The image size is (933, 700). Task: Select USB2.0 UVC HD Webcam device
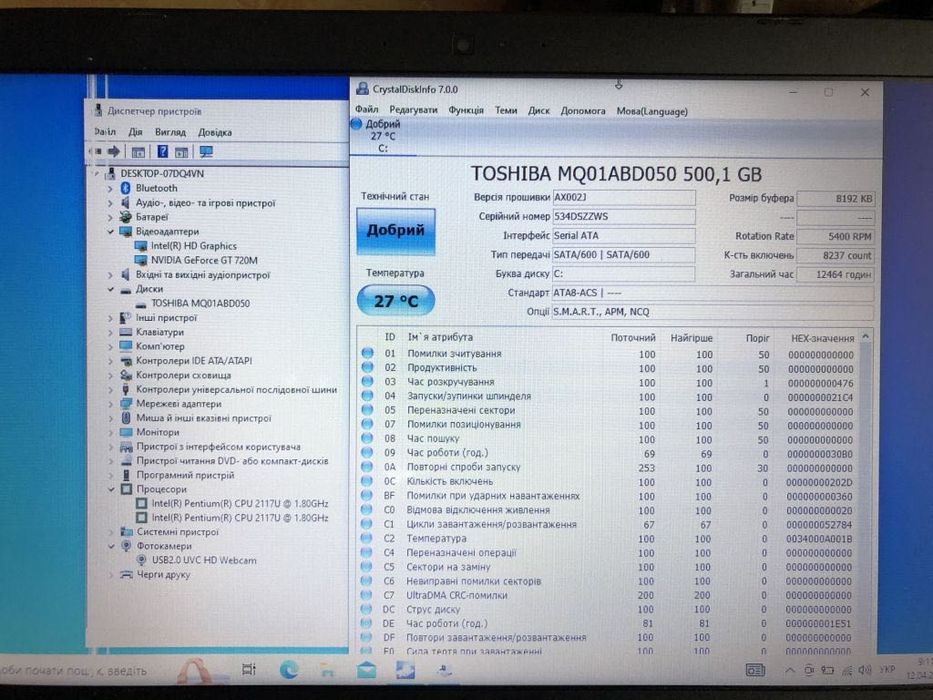pos(204,560)
